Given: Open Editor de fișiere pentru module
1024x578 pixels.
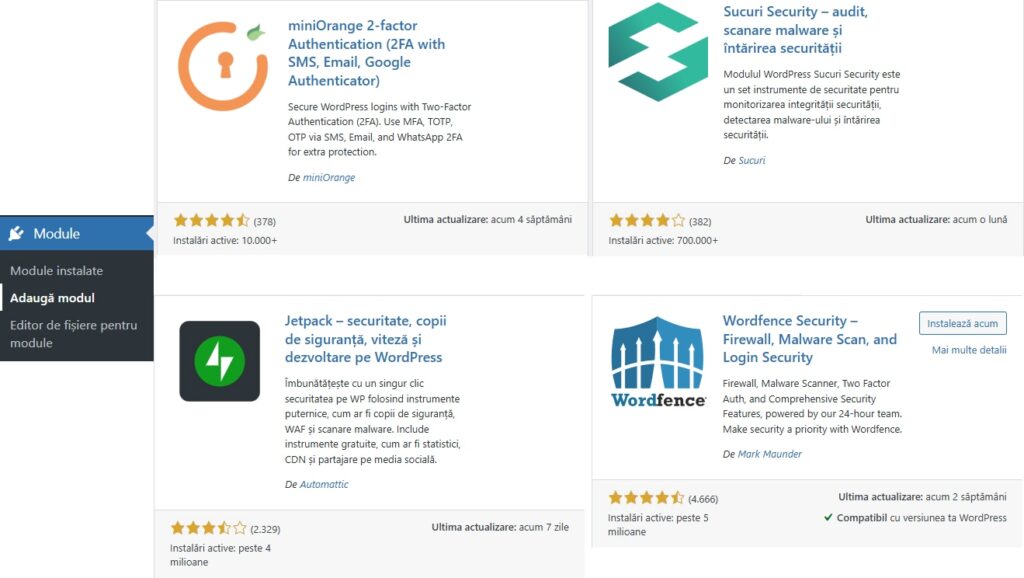Looking at the screenshot, I should coord(73,334).
